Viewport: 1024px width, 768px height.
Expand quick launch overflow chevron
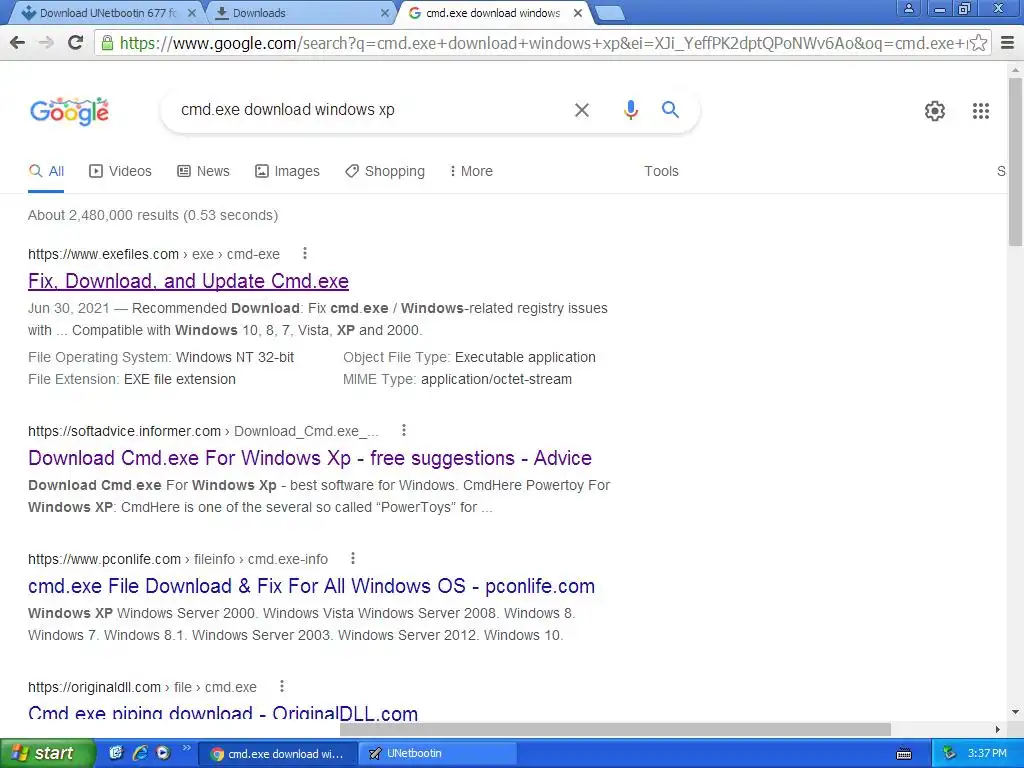pos(187,748)
